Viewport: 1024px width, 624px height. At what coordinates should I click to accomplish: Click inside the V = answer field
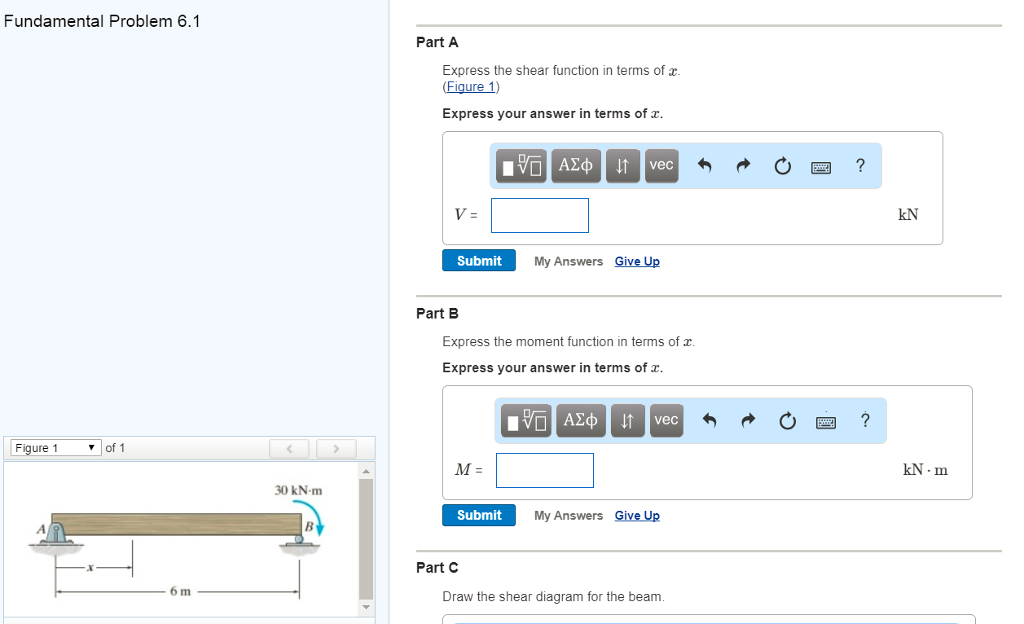539,215
